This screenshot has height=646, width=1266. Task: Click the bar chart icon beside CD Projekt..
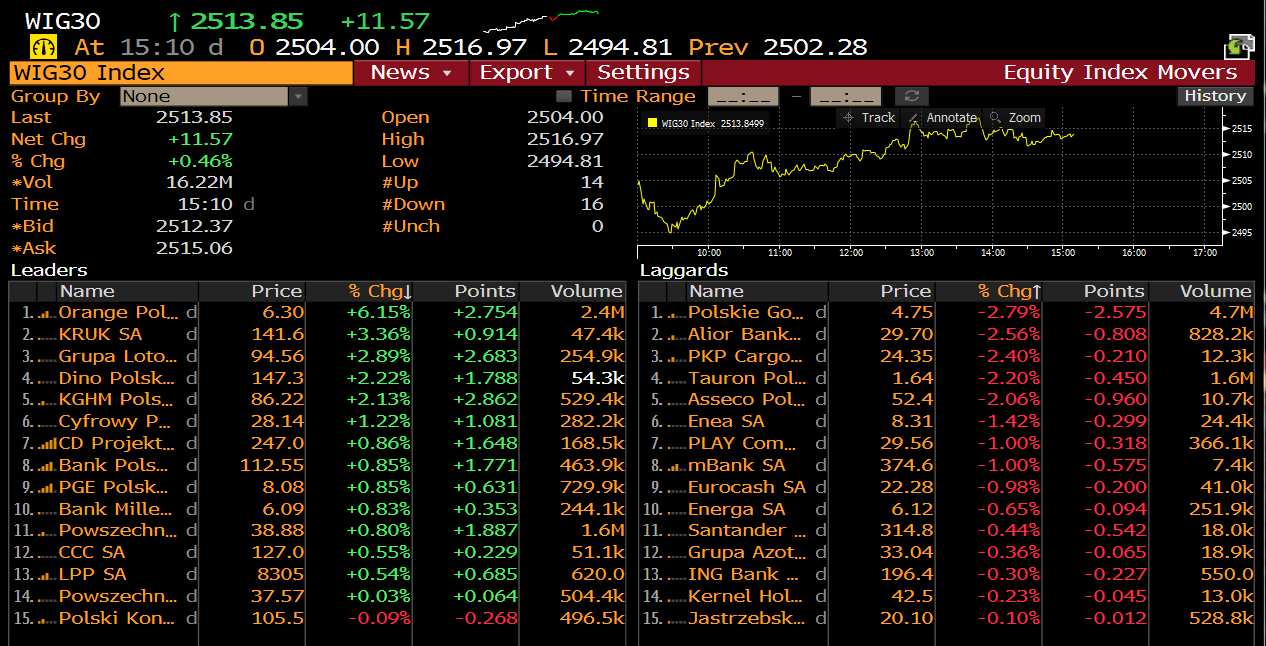(47, 444)
